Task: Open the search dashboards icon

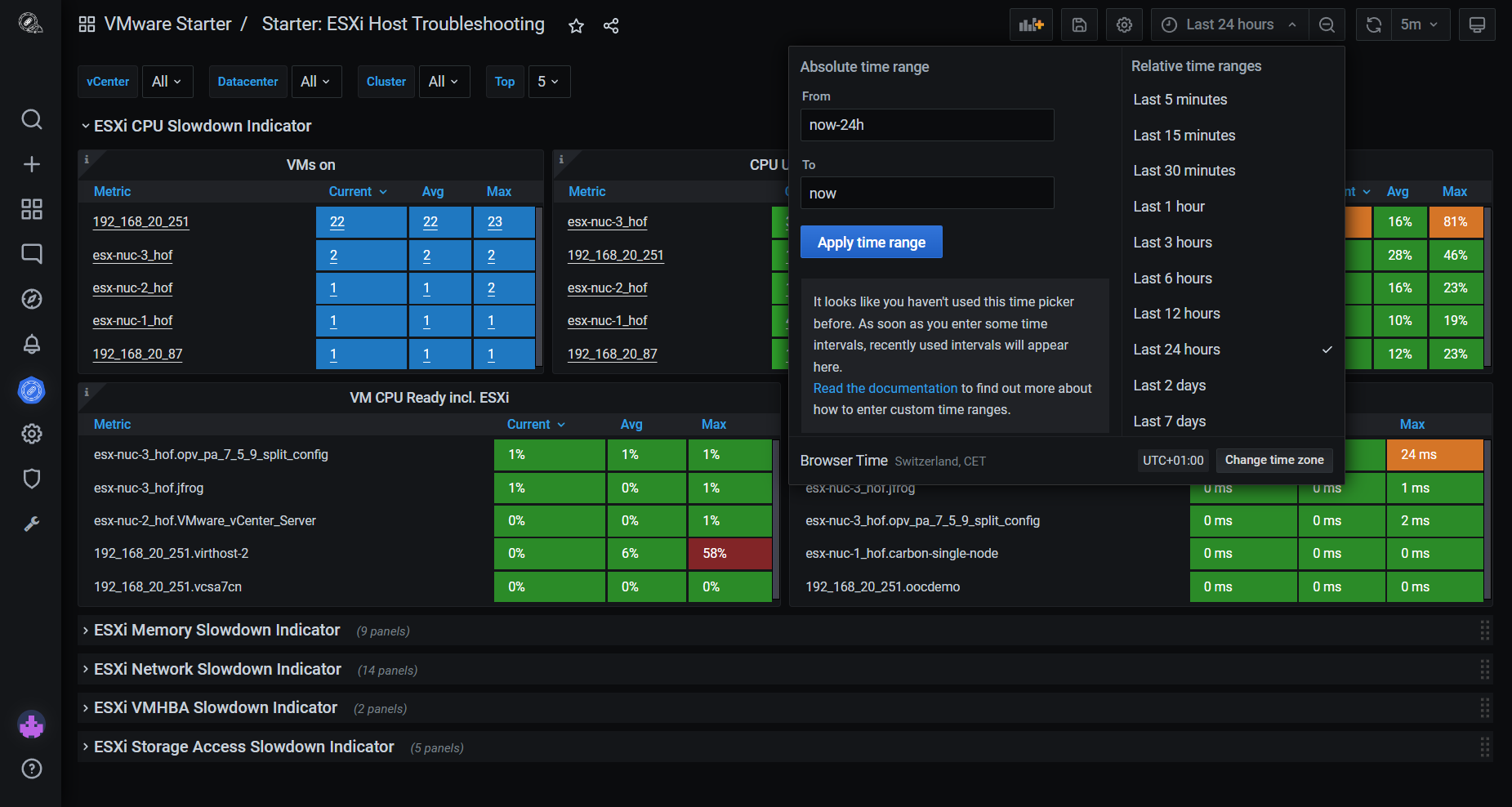Action: pos(31,119)
